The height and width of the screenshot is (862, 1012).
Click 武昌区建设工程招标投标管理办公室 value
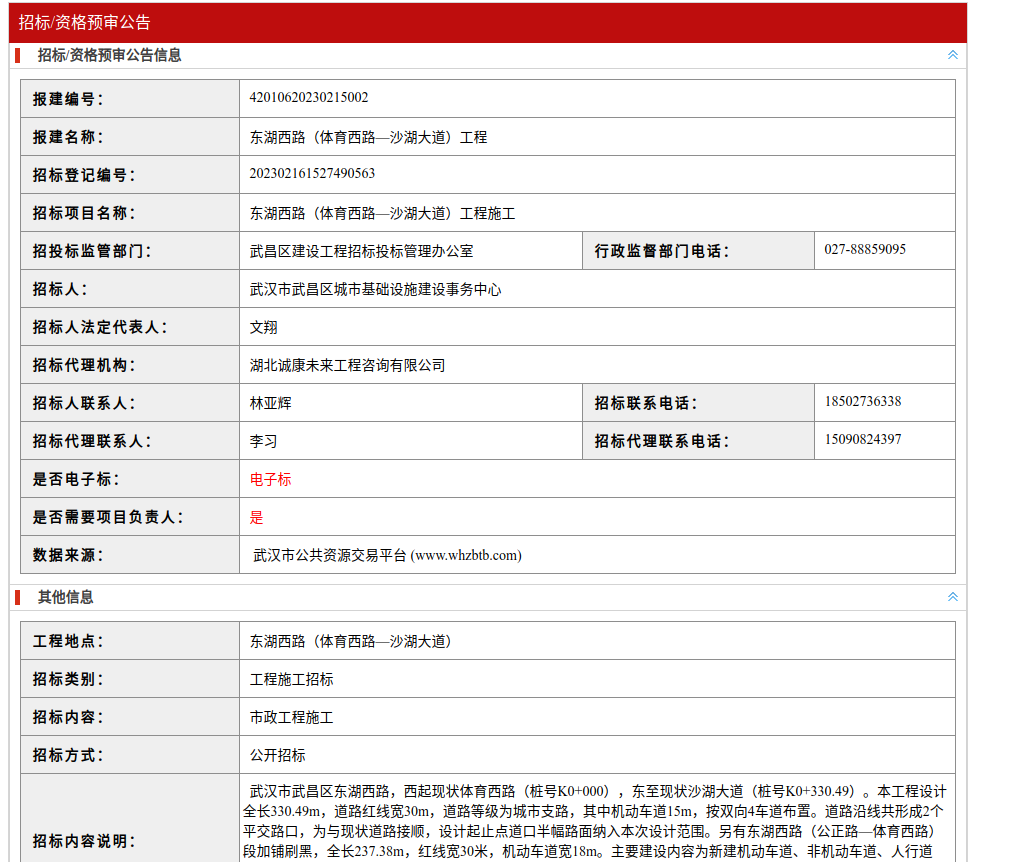[x=361, y=252]
